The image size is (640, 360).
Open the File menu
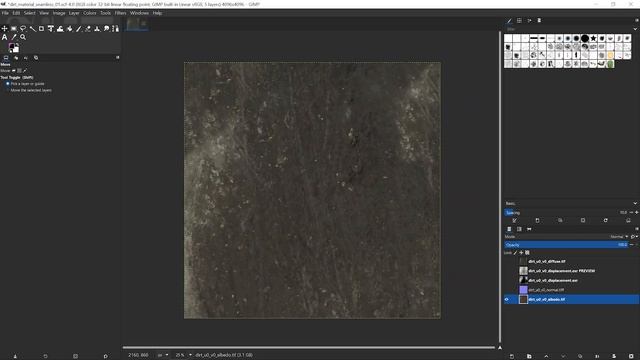click(x=5, y=13)
